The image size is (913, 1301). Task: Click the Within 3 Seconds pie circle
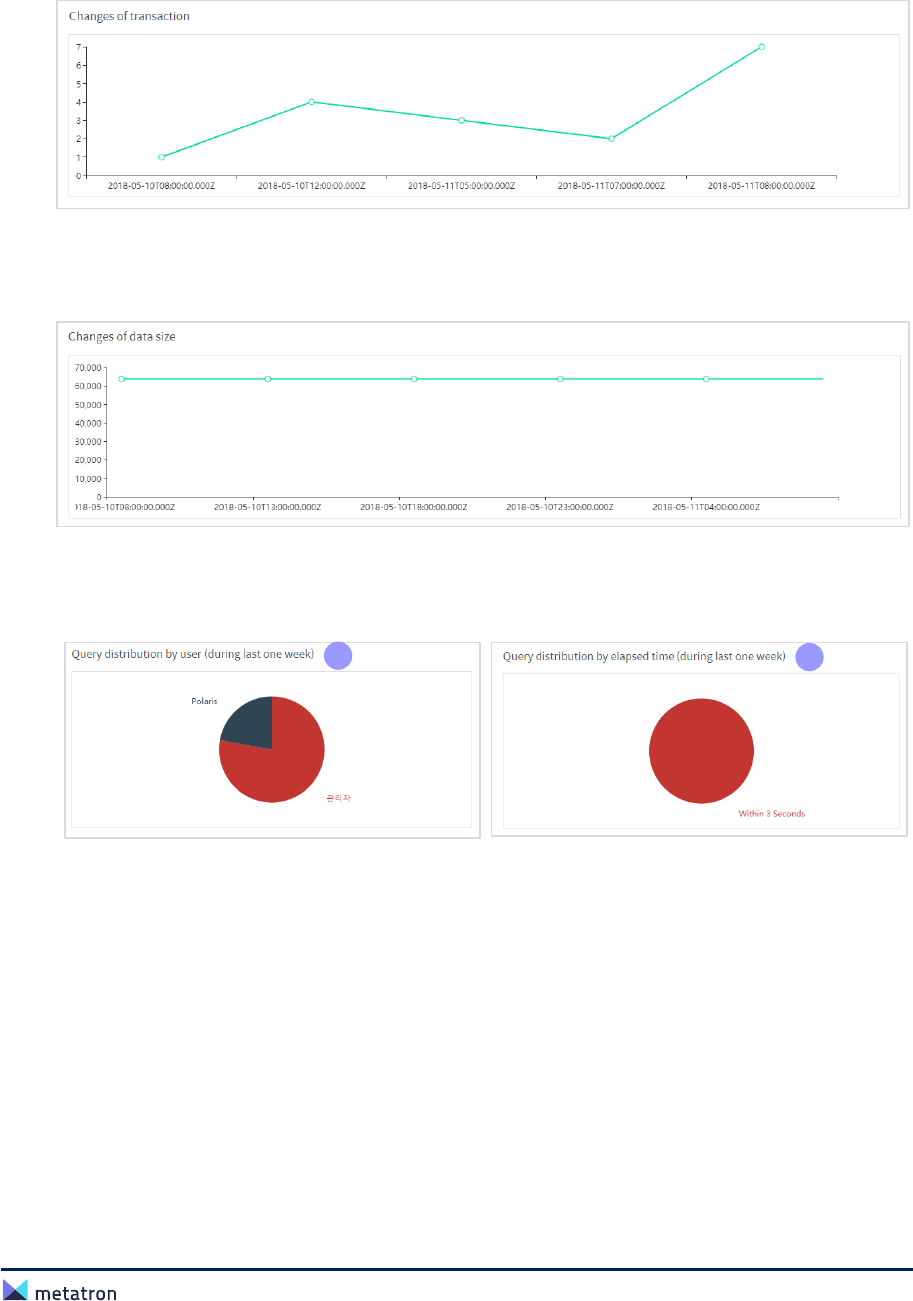tap(701, 751)
